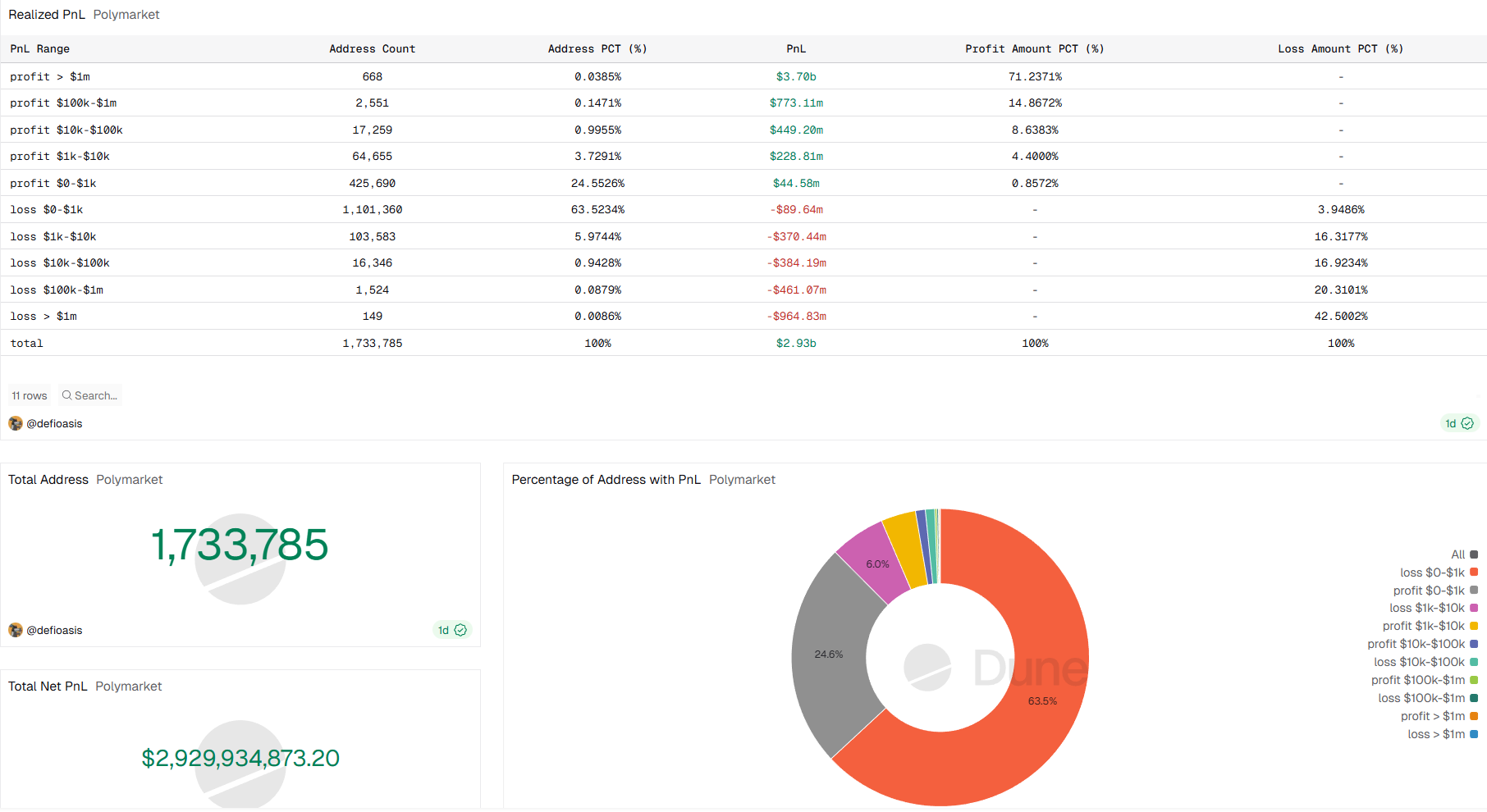
Task: Open the 'Realized PnL' query title link
Action: pyautogui.click(x=47, y=15)
